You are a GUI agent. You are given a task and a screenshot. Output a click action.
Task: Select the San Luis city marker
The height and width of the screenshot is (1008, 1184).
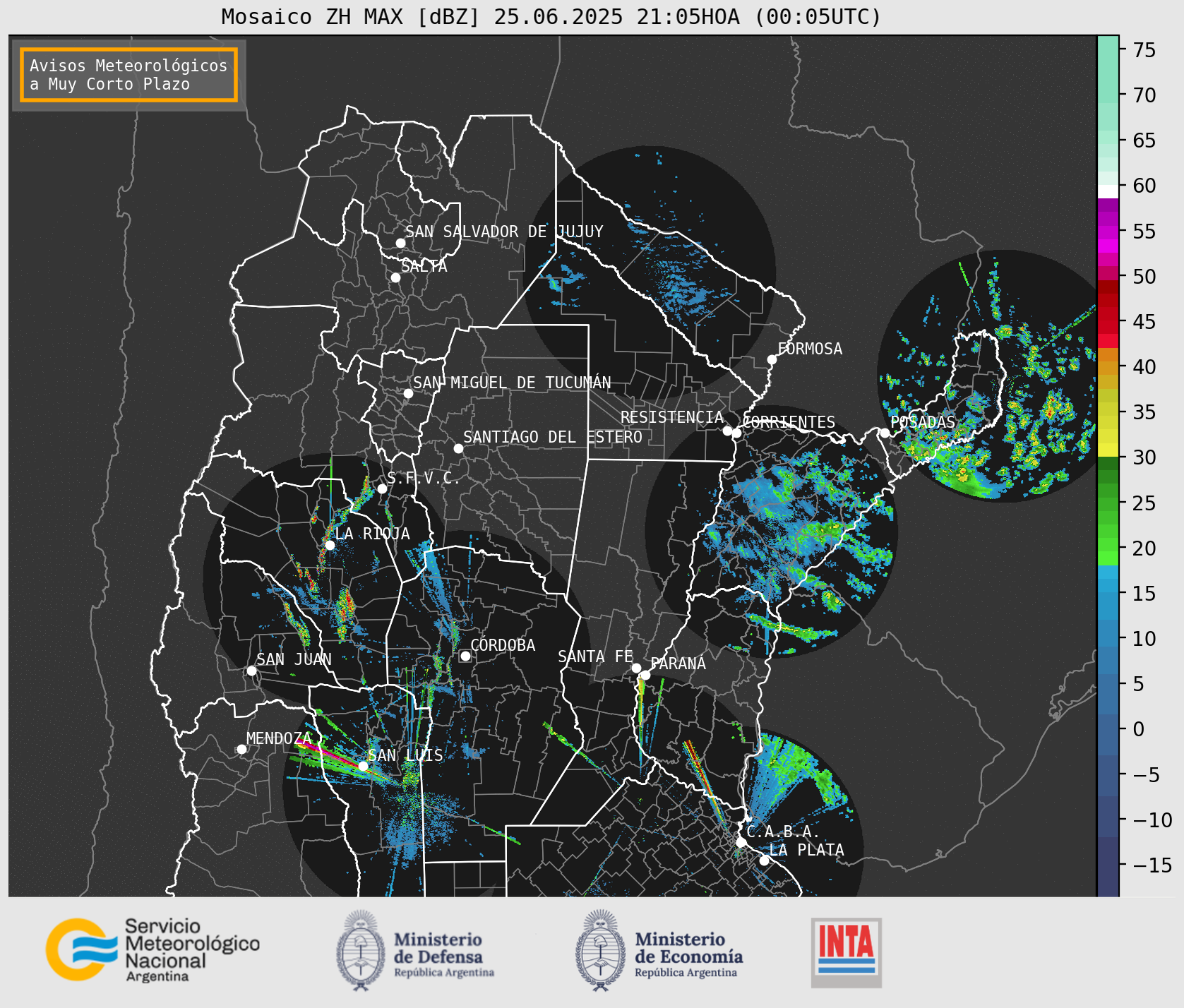tap(363, 766)
